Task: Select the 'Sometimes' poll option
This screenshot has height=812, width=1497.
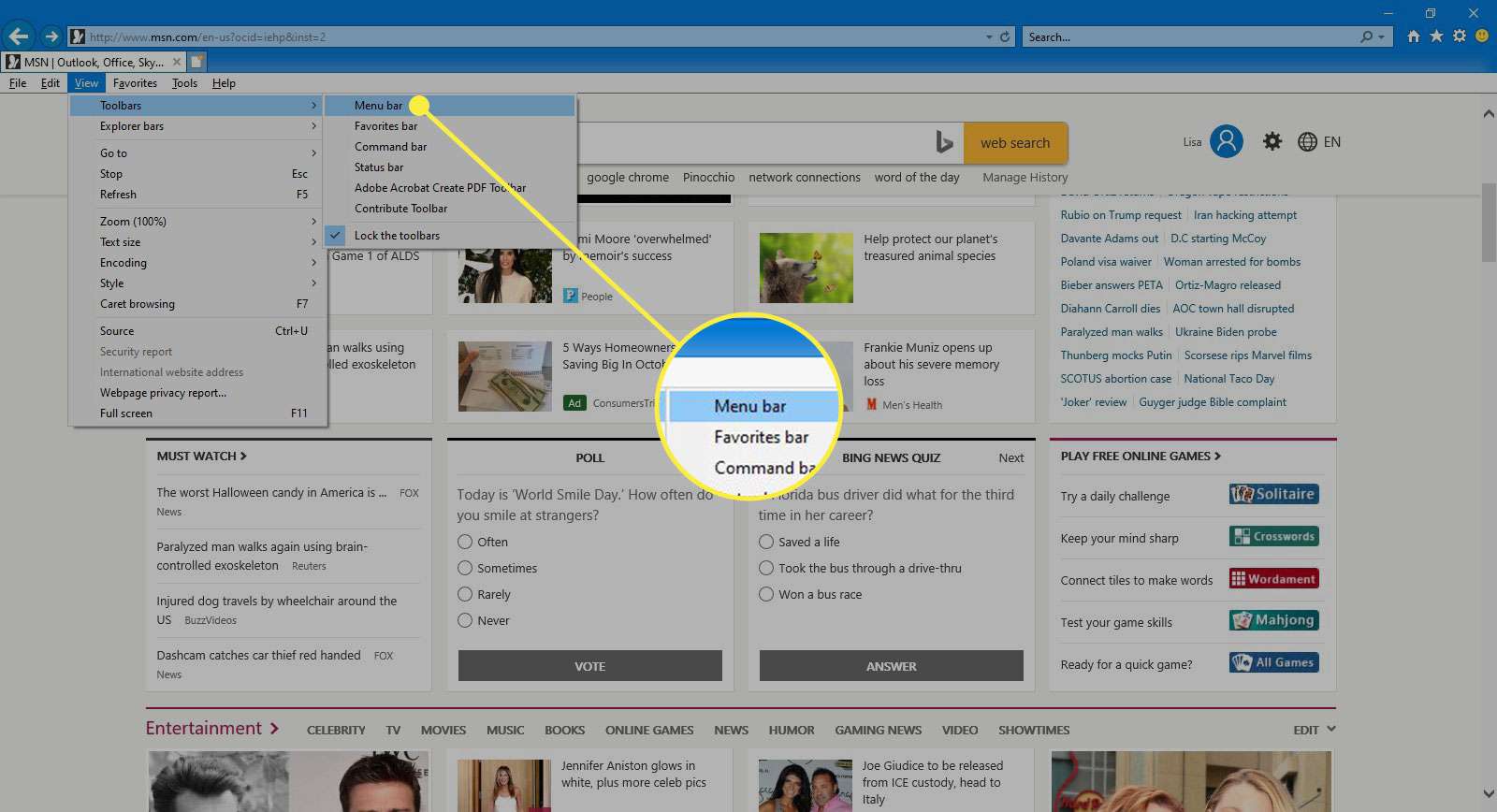Action: (465, 568)
